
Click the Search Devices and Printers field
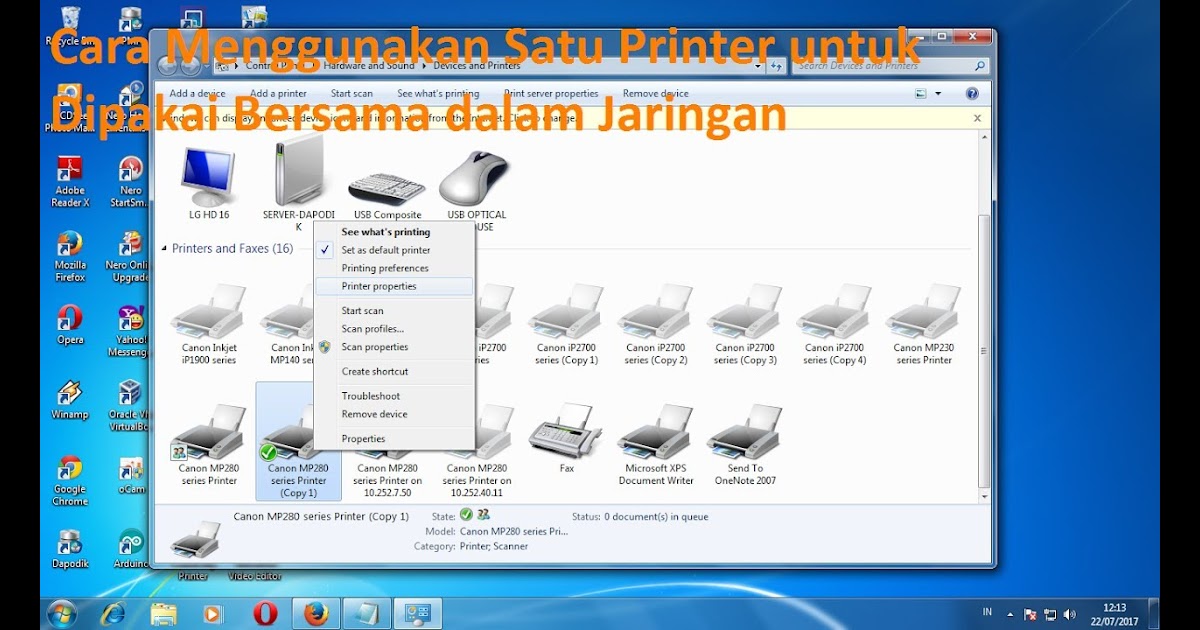(891, 66)
